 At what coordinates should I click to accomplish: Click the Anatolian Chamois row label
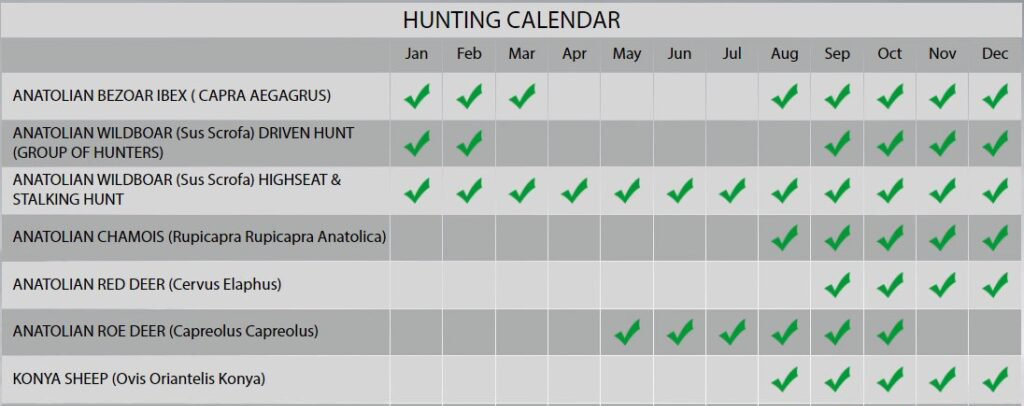(x=199, y=237)
